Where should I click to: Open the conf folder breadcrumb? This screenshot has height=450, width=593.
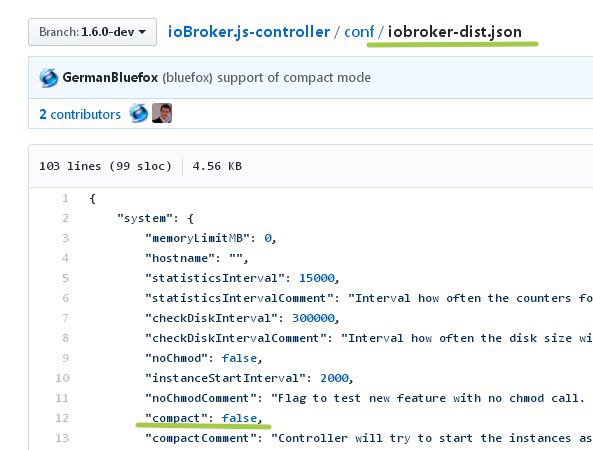tap(359, 32)
